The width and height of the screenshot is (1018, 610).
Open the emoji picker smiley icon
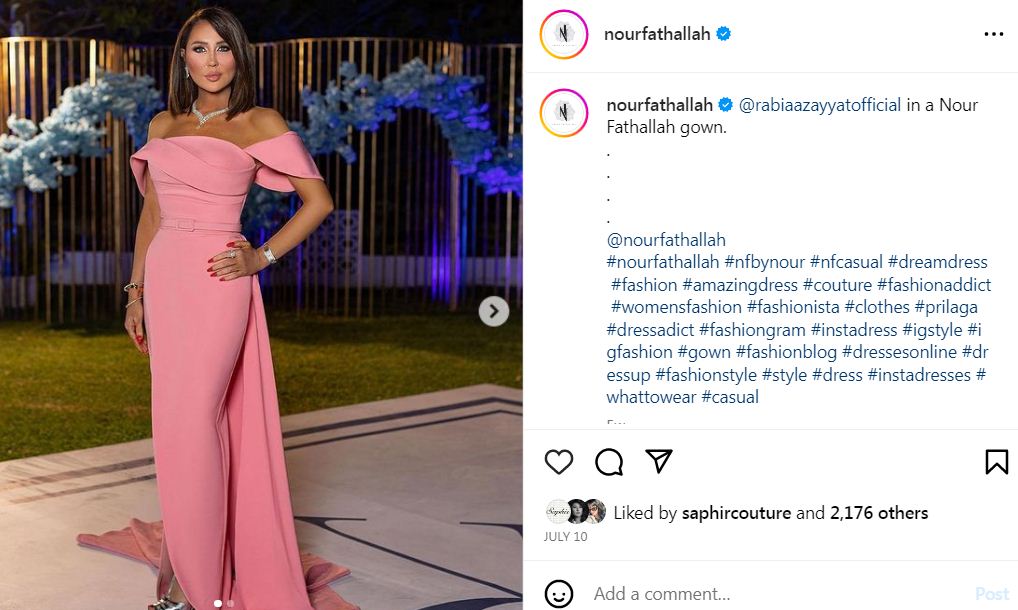pos(560,594)
